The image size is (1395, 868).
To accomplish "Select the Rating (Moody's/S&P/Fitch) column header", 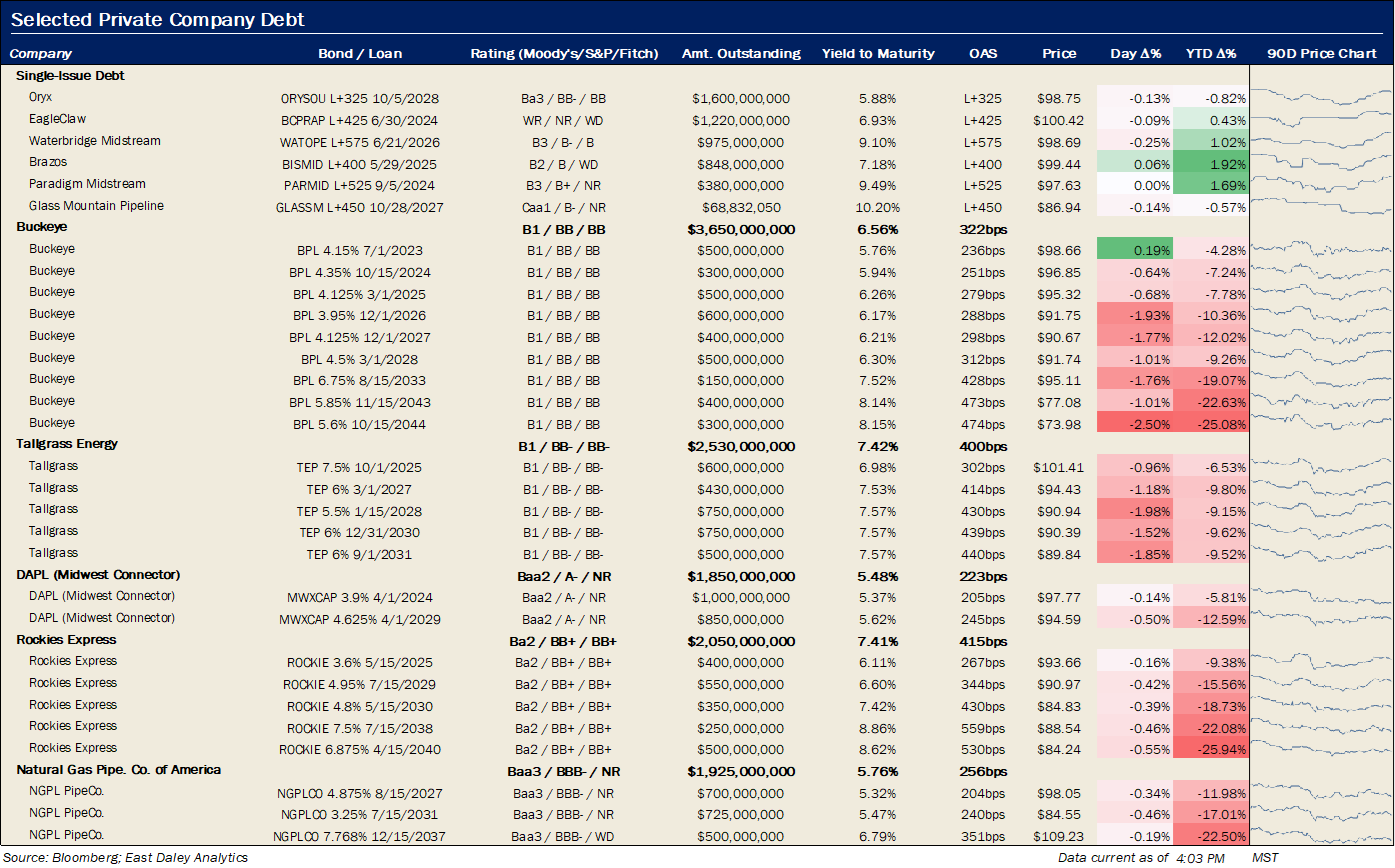I will tap(564, 54).
